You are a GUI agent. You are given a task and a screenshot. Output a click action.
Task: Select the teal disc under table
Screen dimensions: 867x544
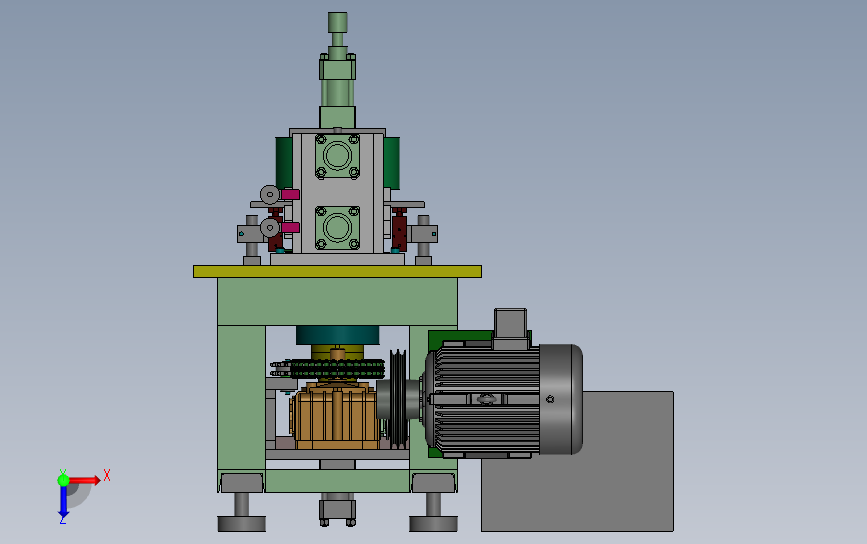[x=337, y=335]
